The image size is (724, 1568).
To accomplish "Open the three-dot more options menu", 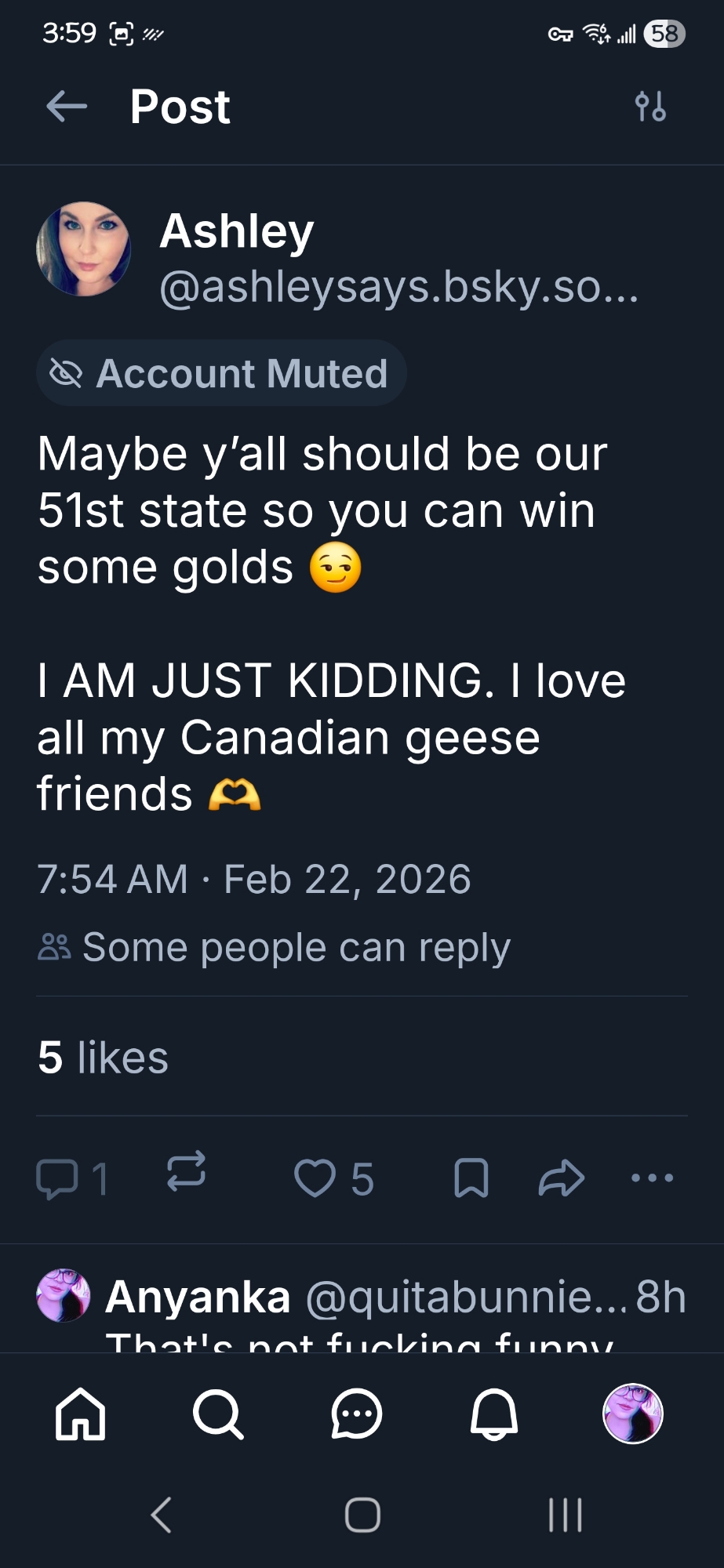I will coord(652,1178).
